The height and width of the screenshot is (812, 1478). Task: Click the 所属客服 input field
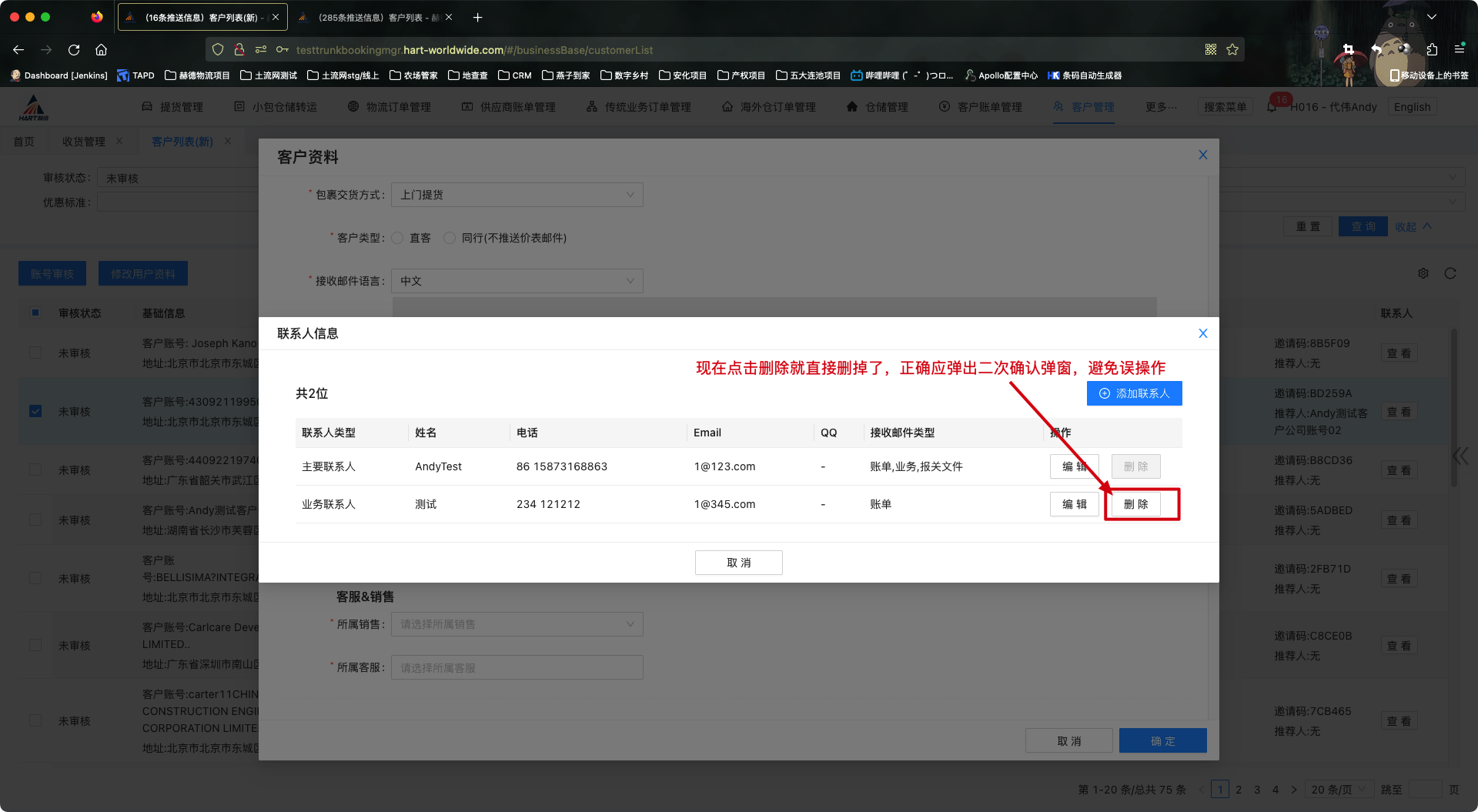pos(517,667)
